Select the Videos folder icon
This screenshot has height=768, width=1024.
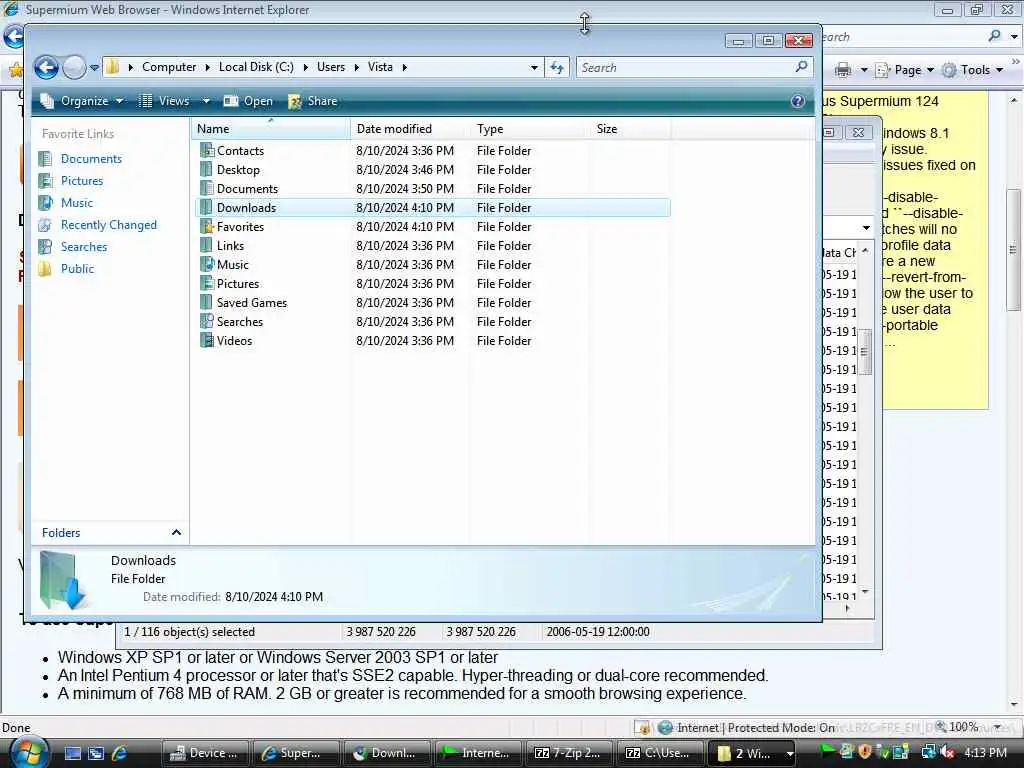pos(206,340)
